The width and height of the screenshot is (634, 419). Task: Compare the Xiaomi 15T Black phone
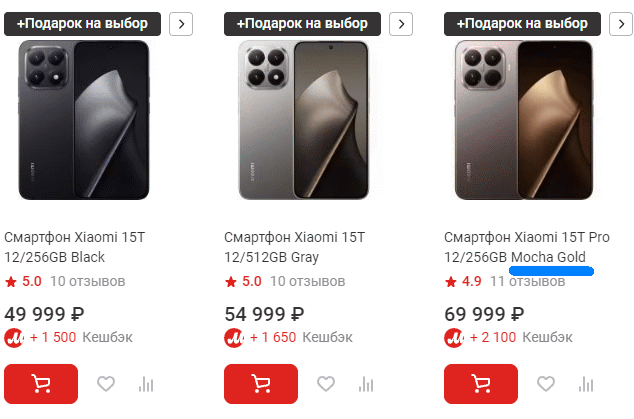click(x=147, y=384)
